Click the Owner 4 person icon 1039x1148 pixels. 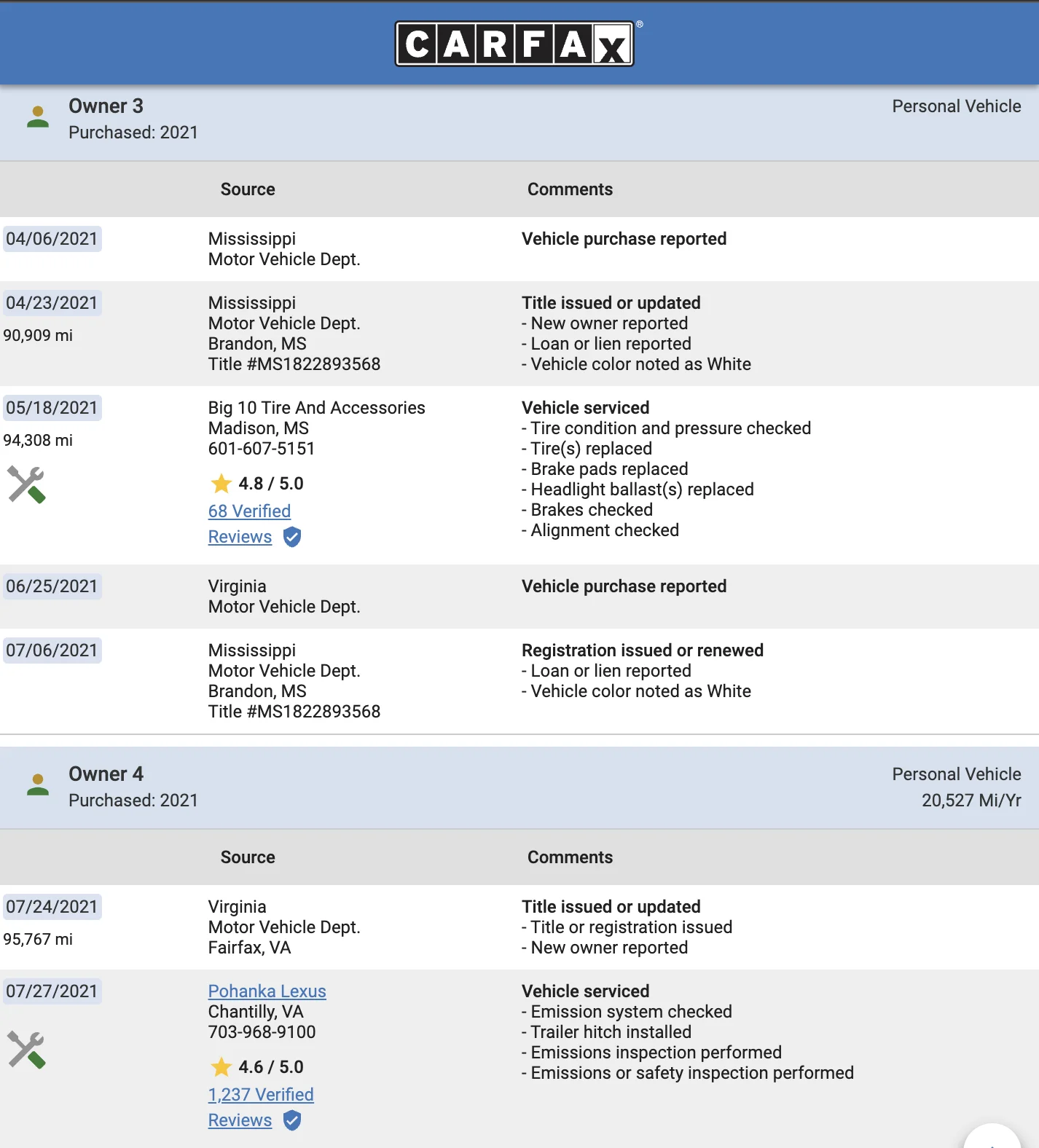(x=38, y=785)
